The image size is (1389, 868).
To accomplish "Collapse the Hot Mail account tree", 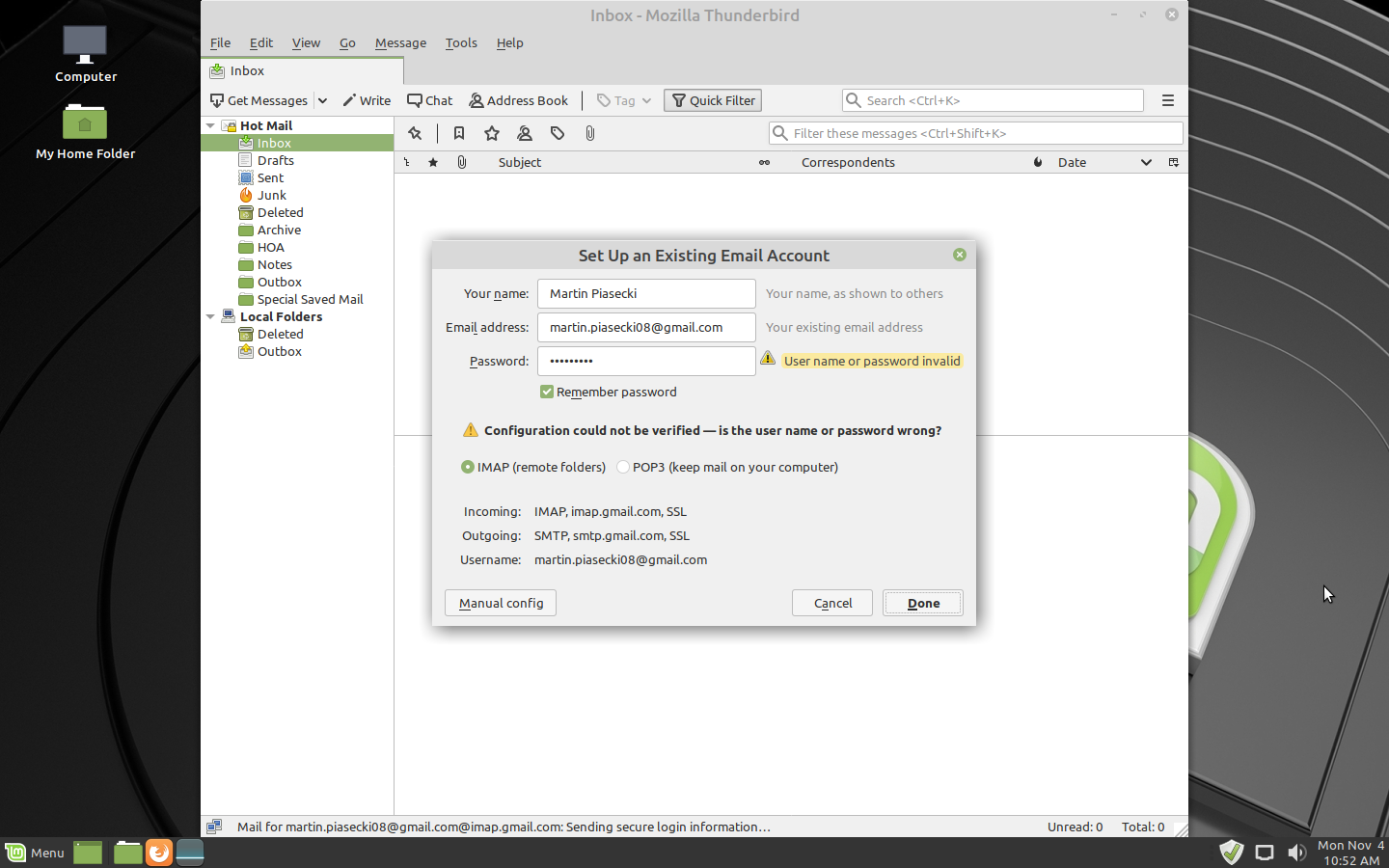I will 210,125.
